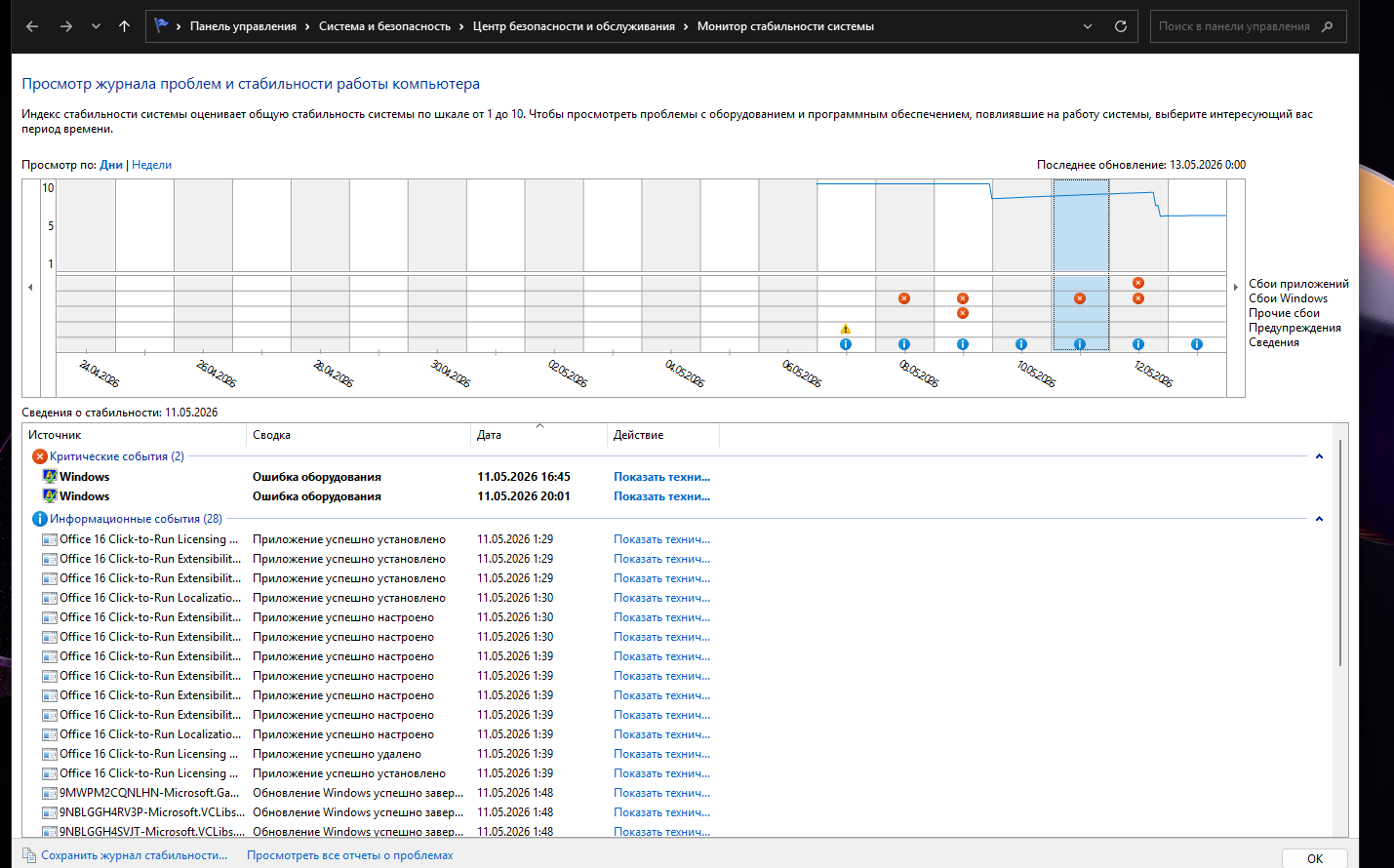Sort the list by the Дата column
Screen dimensions: 1394x868
[538, 435]
